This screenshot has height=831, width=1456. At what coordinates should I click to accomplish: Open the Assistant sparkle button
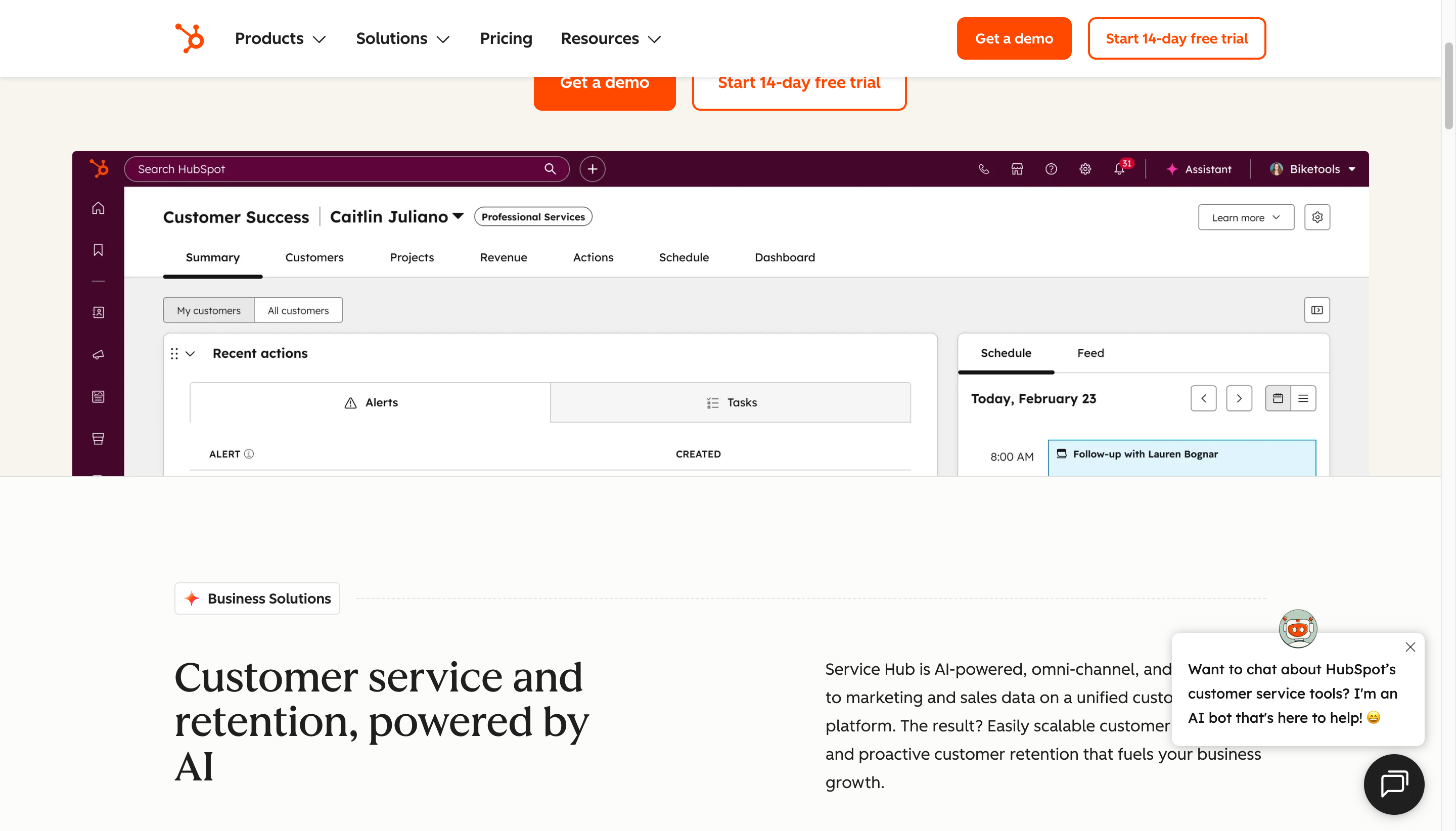point(1198,169)
